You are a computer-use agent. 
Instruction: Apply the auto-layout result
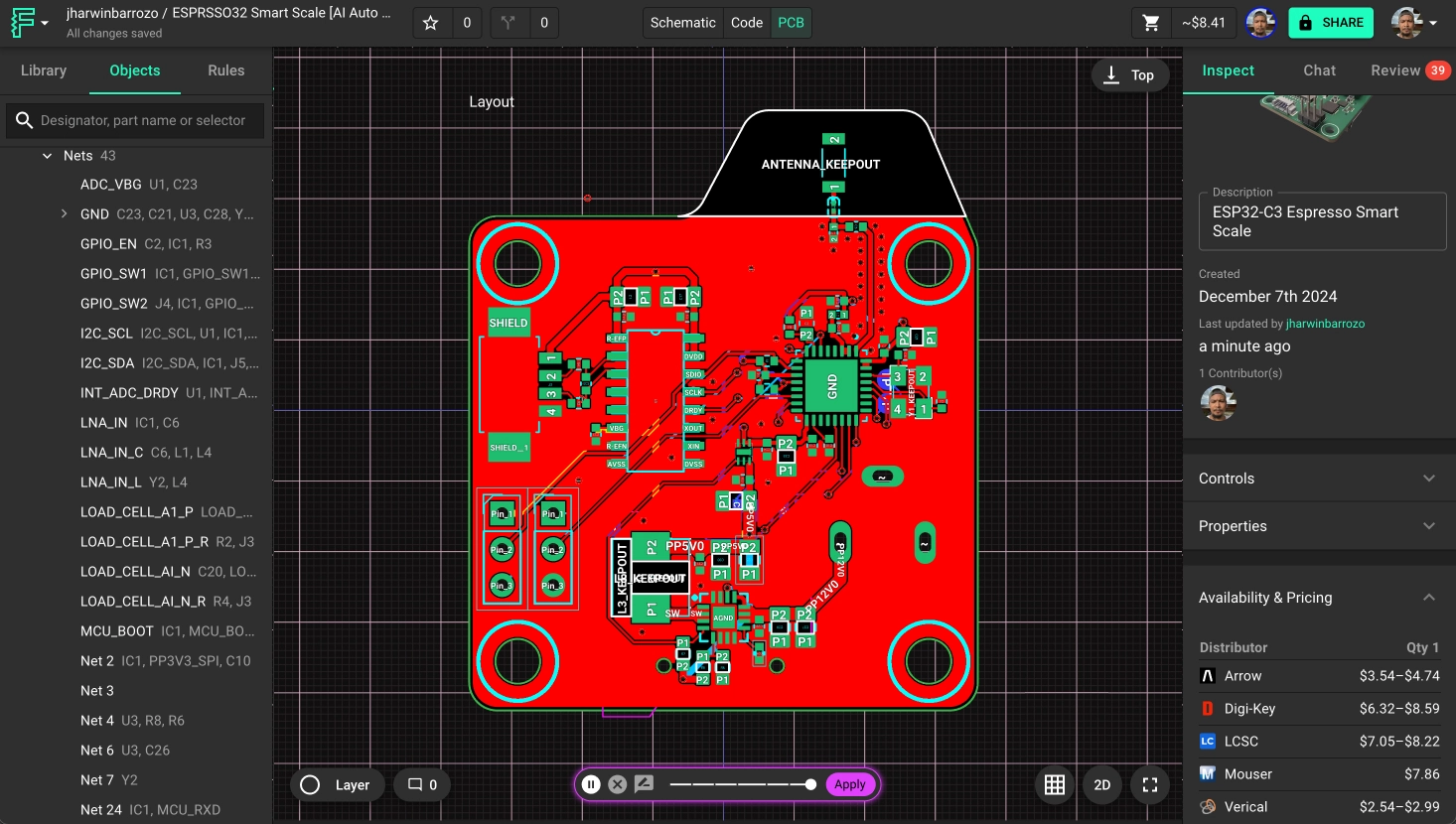(849, 784)
